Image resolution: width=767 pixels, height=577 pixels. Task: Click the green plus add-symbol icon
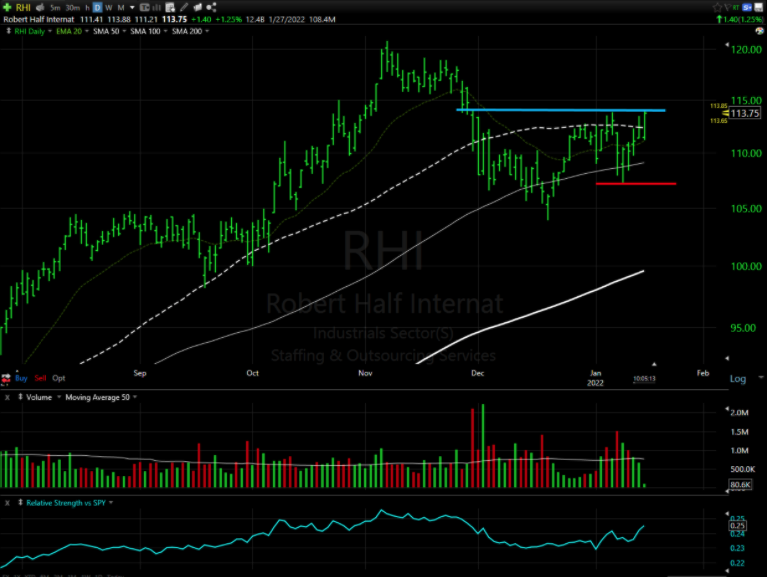[x=7, y=7]
